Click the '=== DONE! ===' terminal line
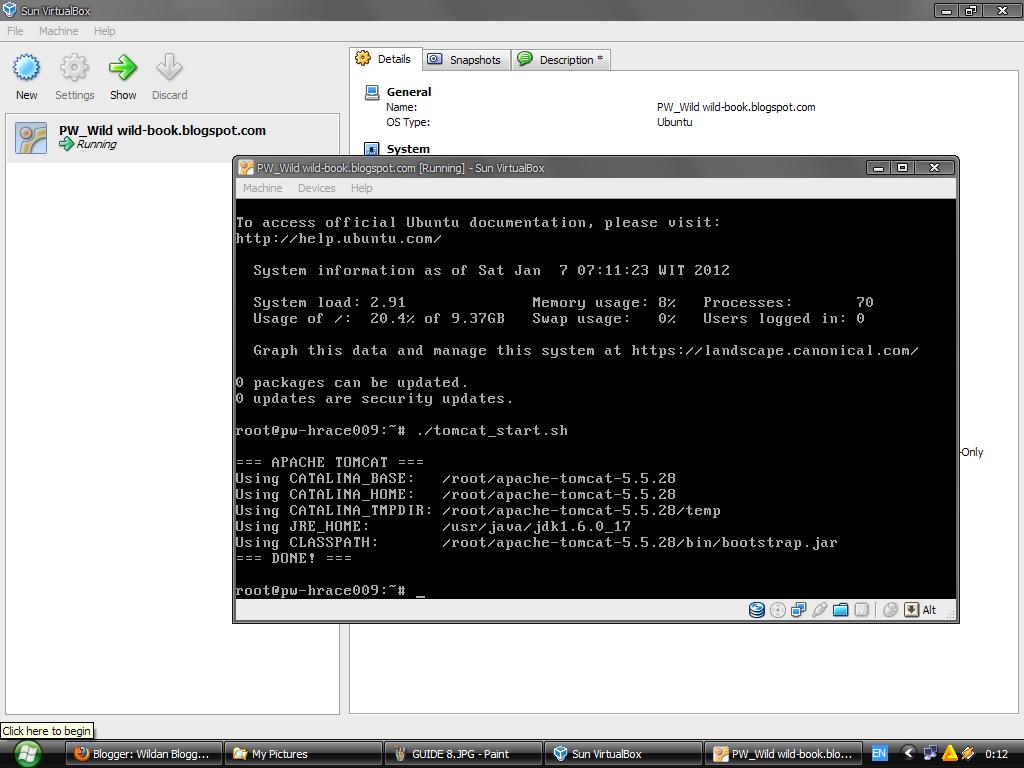This screenshot has height=768, width=1024. pos(294,558)
